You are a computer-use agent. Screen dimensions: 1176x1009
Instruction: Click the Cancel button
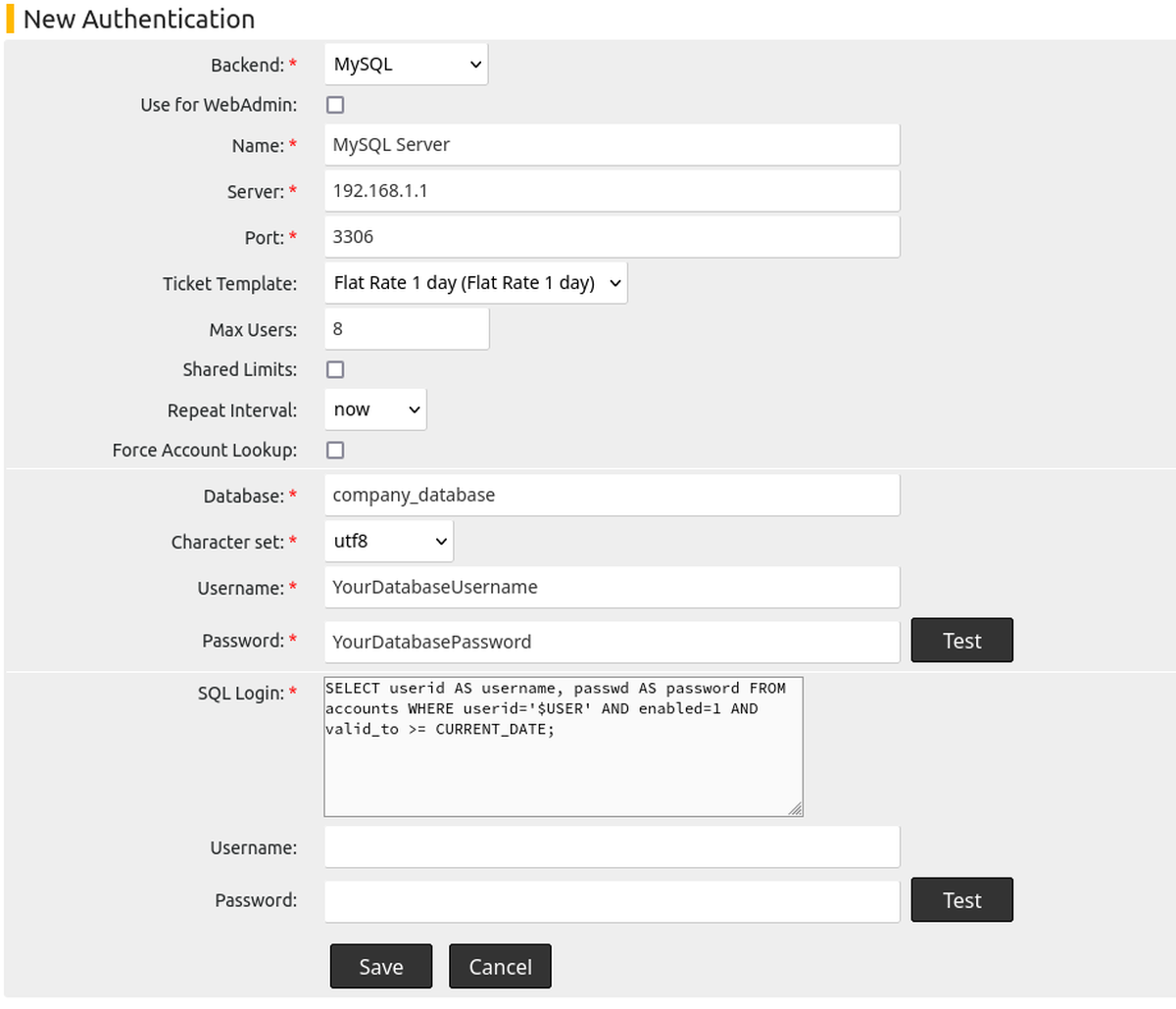(x=500, y=966)
